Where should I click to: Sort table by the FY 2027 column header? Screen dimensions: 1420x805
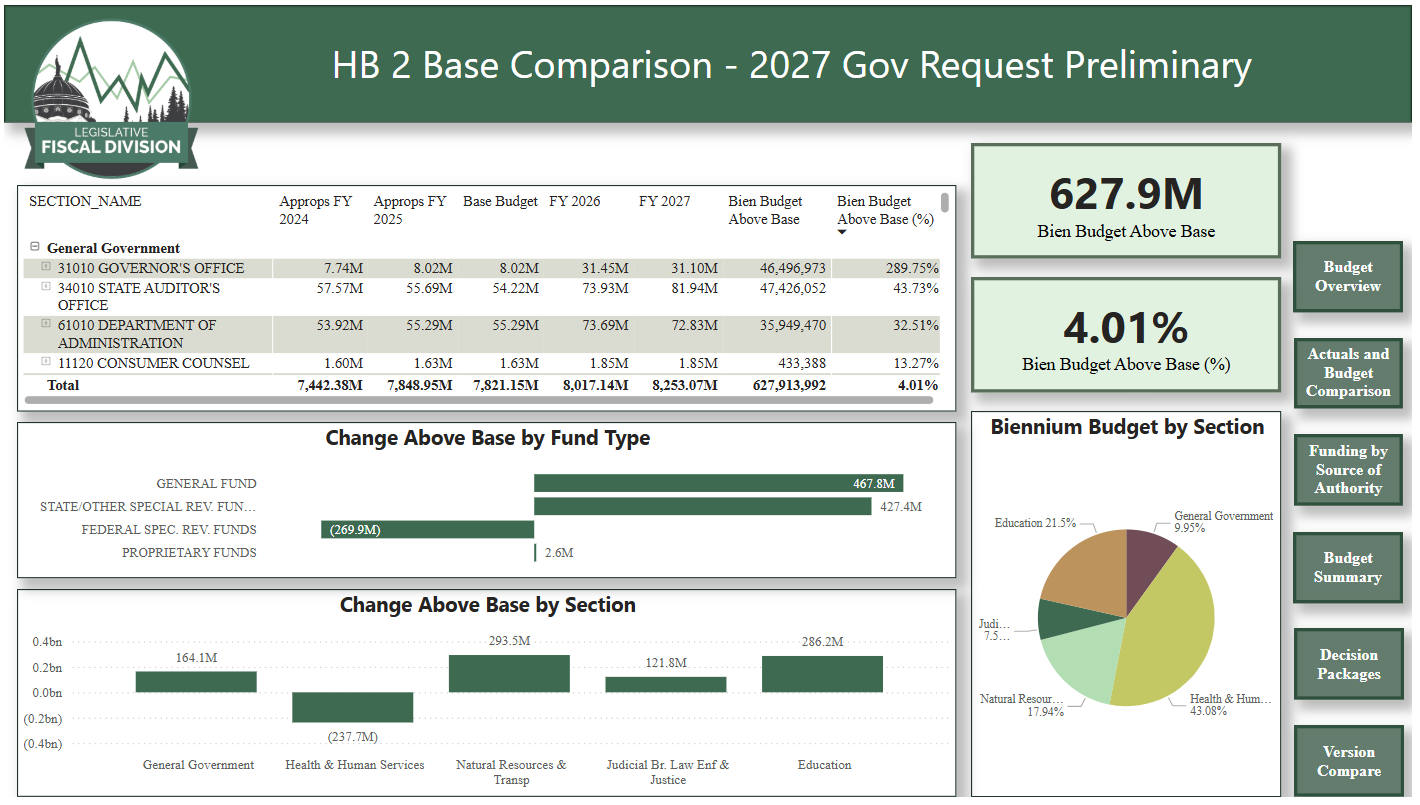pyautogui.click(x=664, y=202)
